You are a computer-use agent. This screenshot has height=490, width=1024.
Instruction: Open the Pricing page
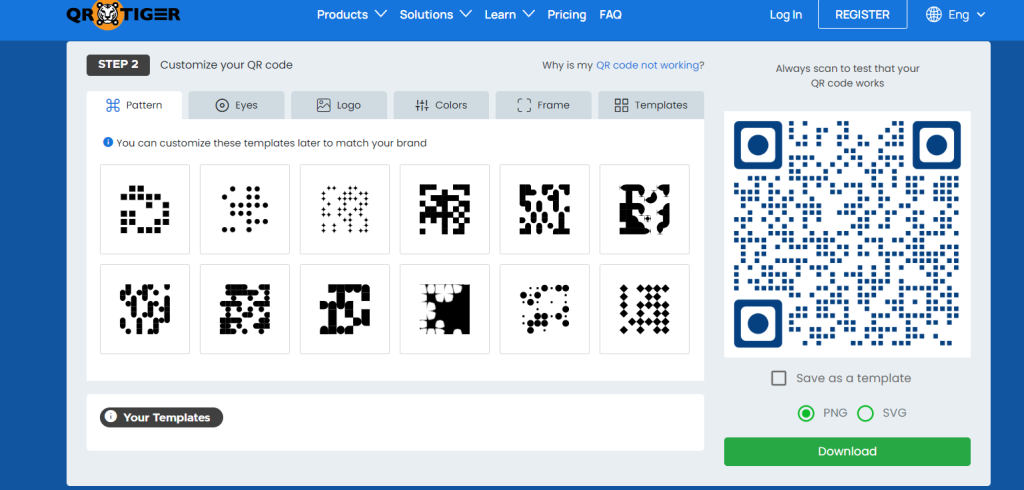(567, 14)
